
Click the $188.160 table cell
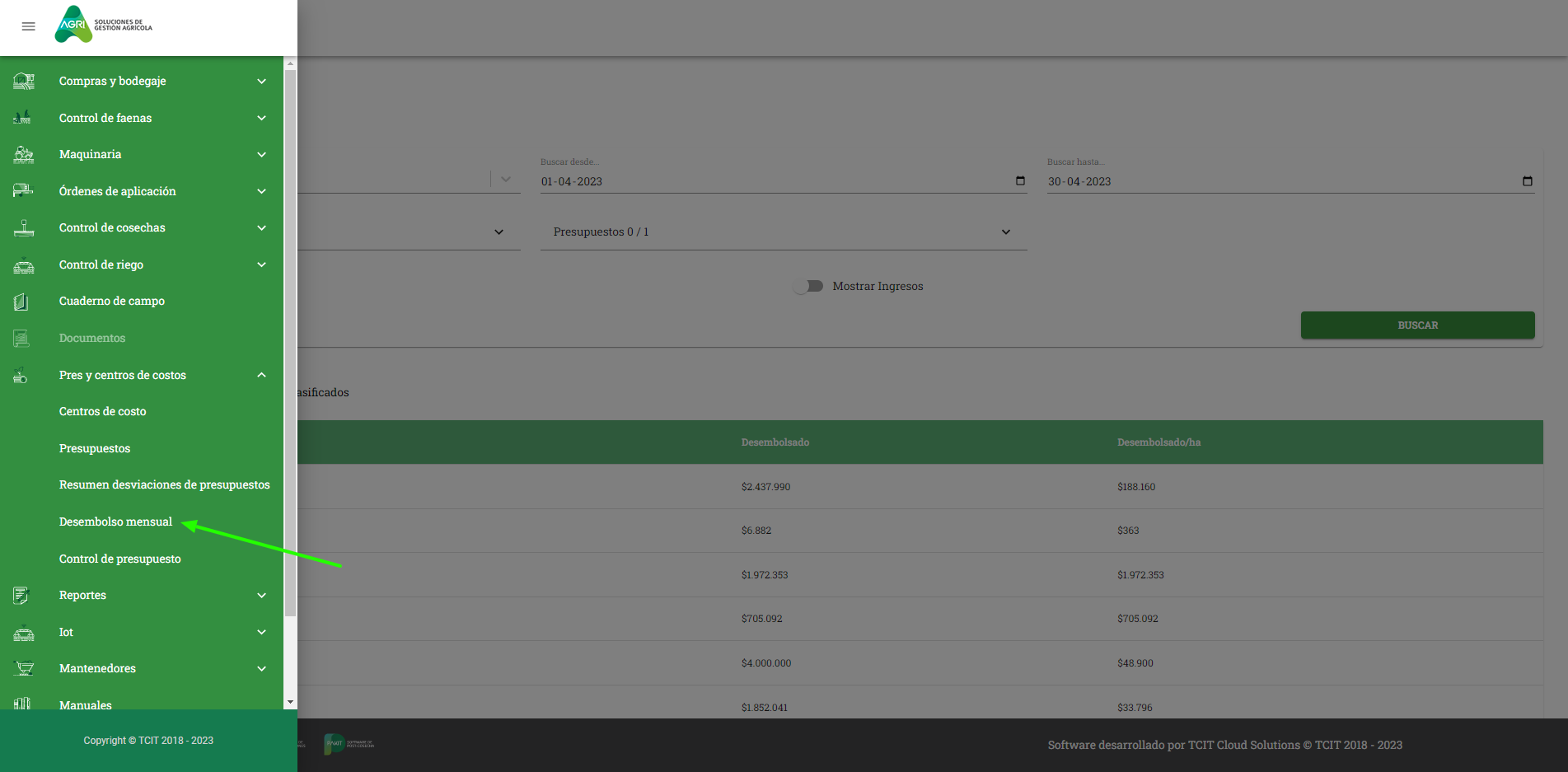[x=1136, y=487]
